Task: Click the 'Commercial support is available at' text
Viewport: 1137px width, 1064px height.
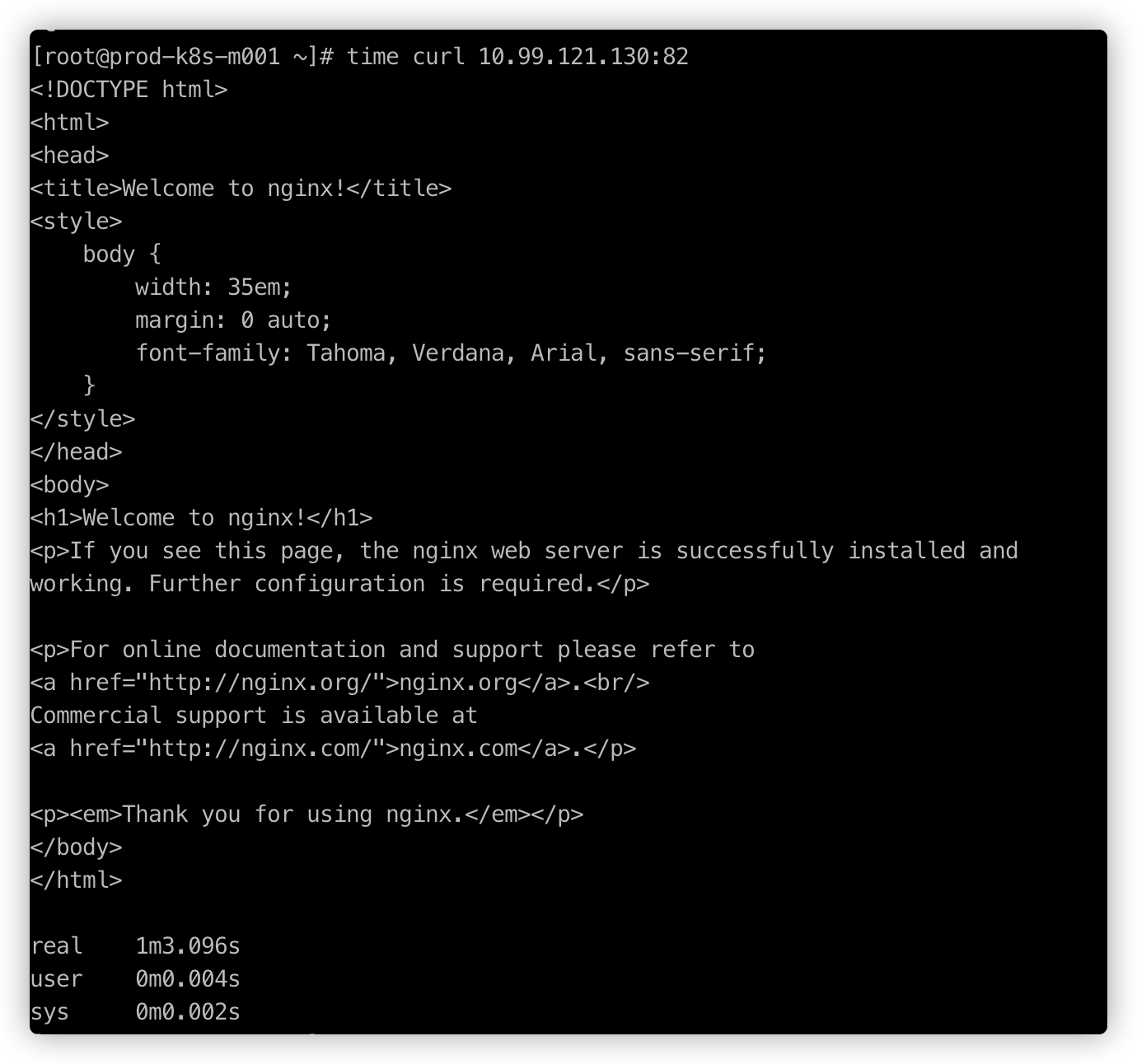Action: pos(254,716)
